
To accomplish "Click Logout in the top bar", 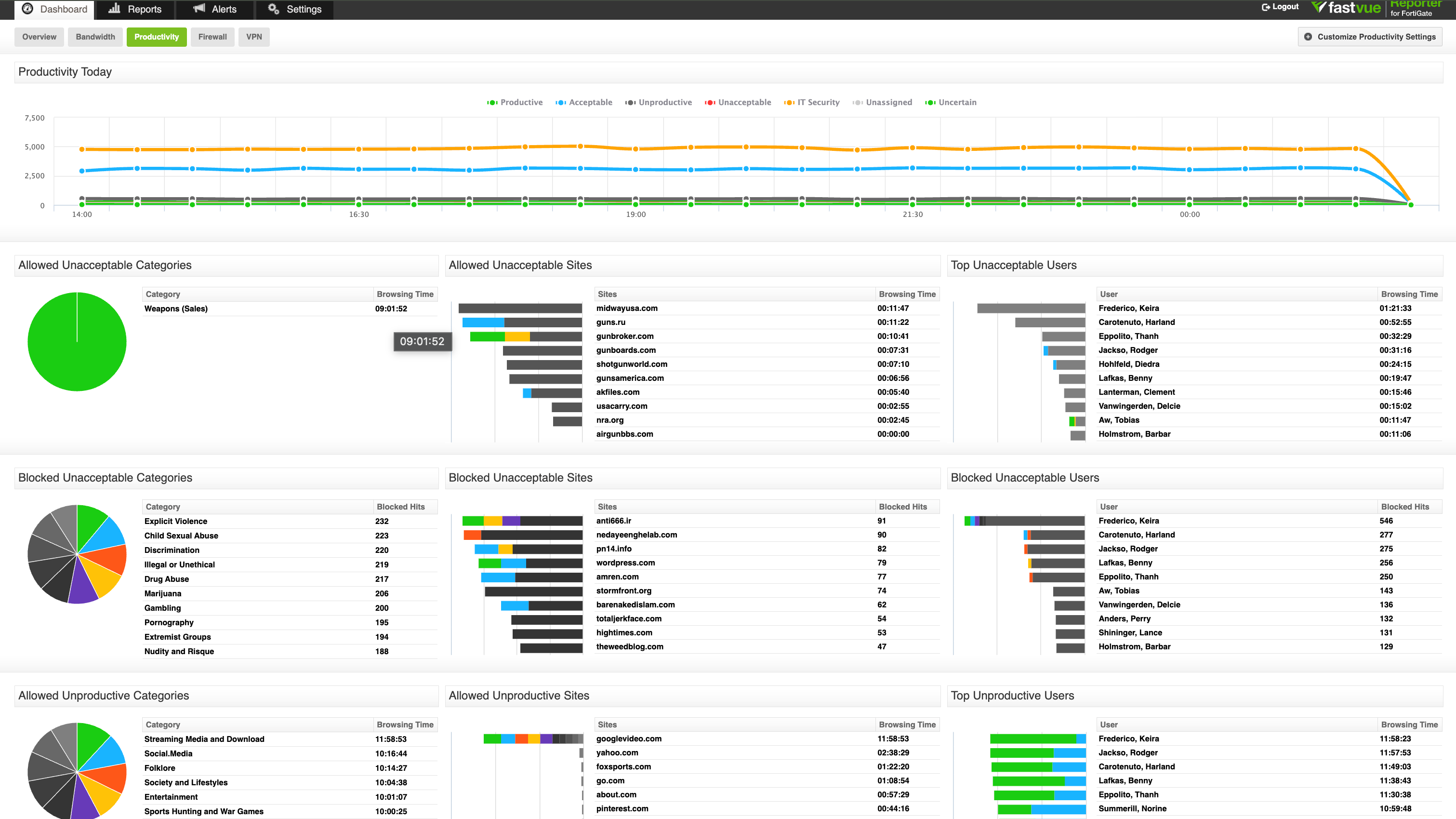I will point(1285,7).
